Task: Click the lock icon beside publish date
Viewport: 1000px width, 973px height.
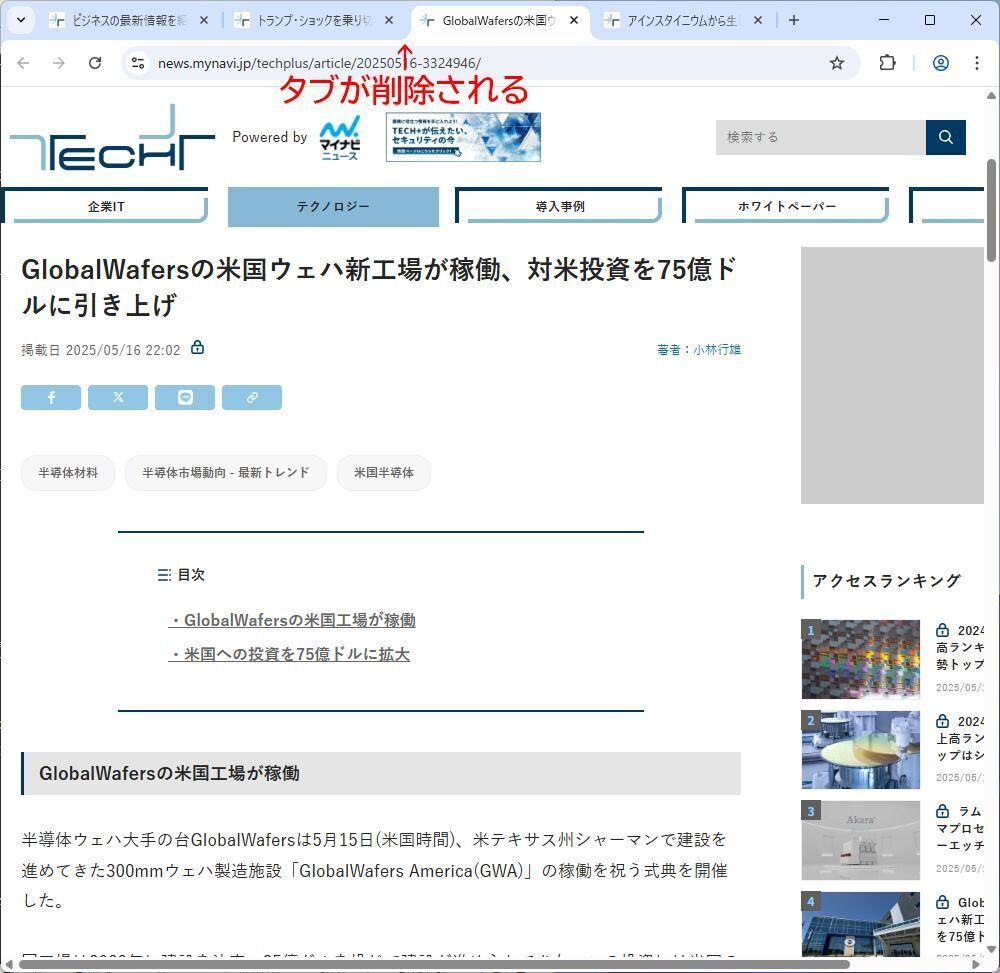Action: [x=198, y=348]
